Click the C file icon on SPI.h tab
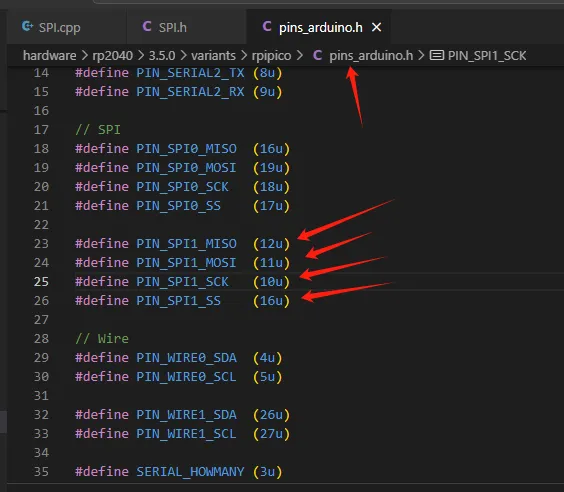 click(147, 27)
